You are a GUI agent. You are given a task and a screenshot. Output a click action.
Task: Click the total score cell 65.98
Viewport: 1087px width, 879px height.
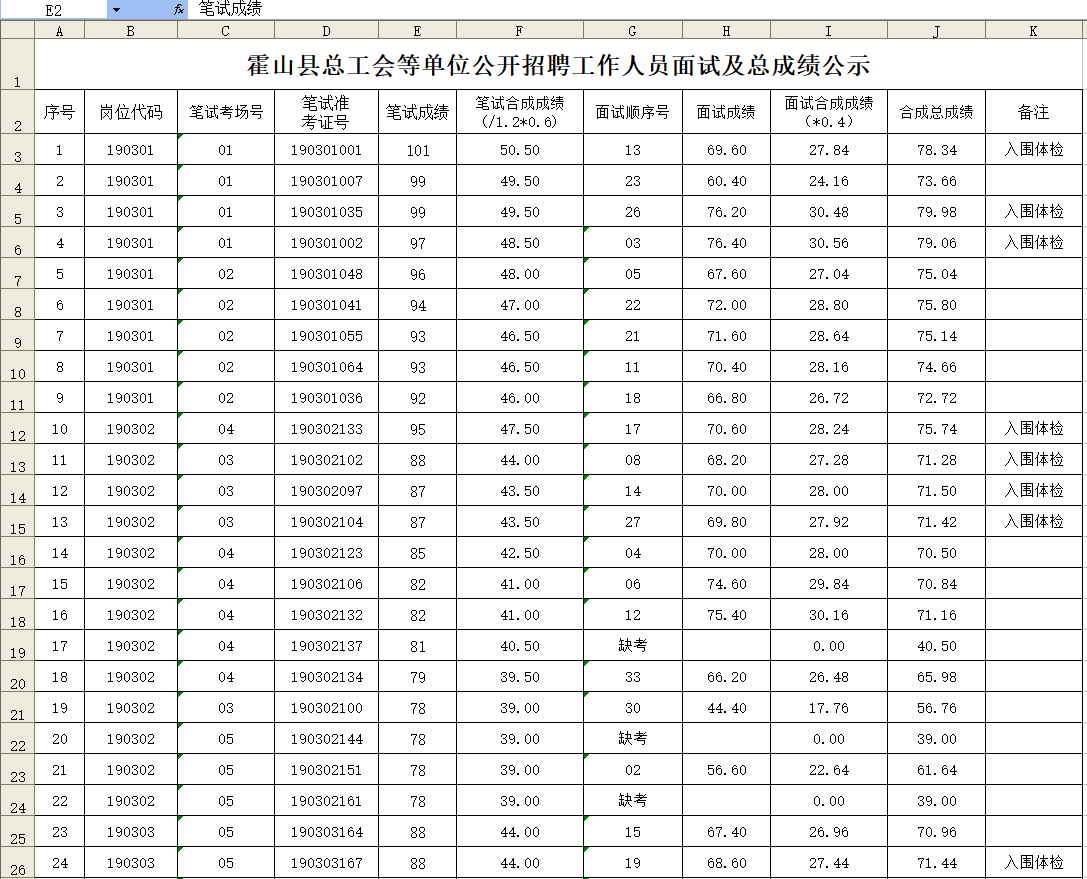(937, 677)
